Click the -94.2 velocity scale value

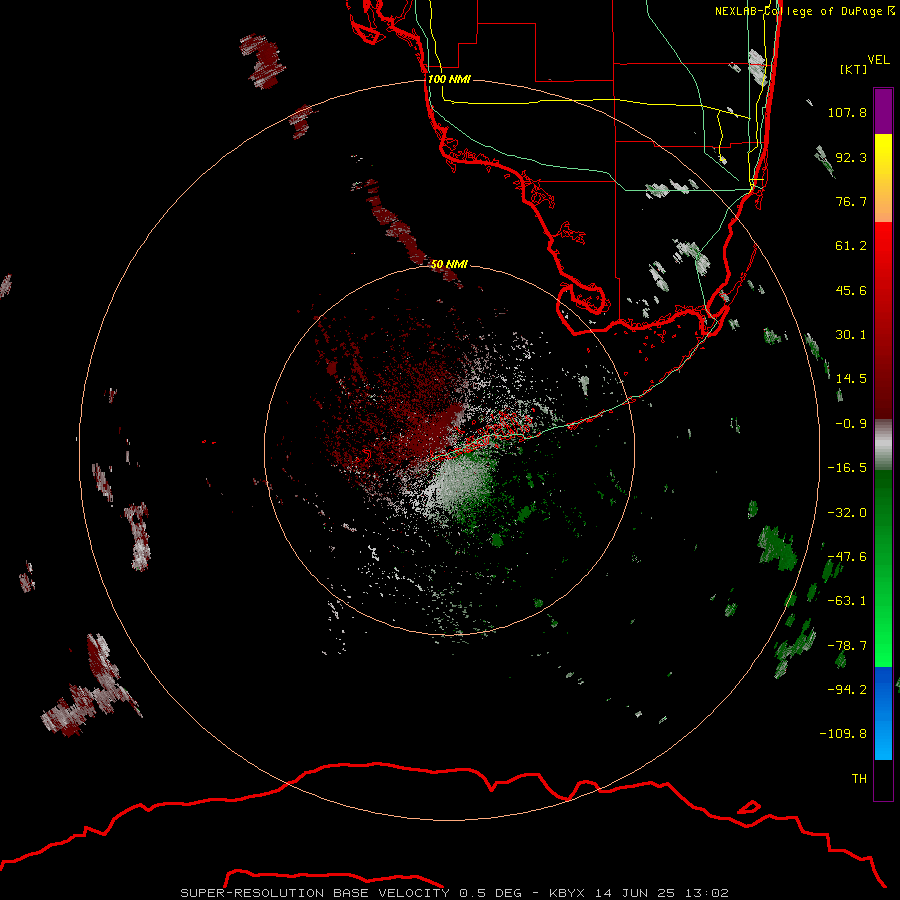847,689
